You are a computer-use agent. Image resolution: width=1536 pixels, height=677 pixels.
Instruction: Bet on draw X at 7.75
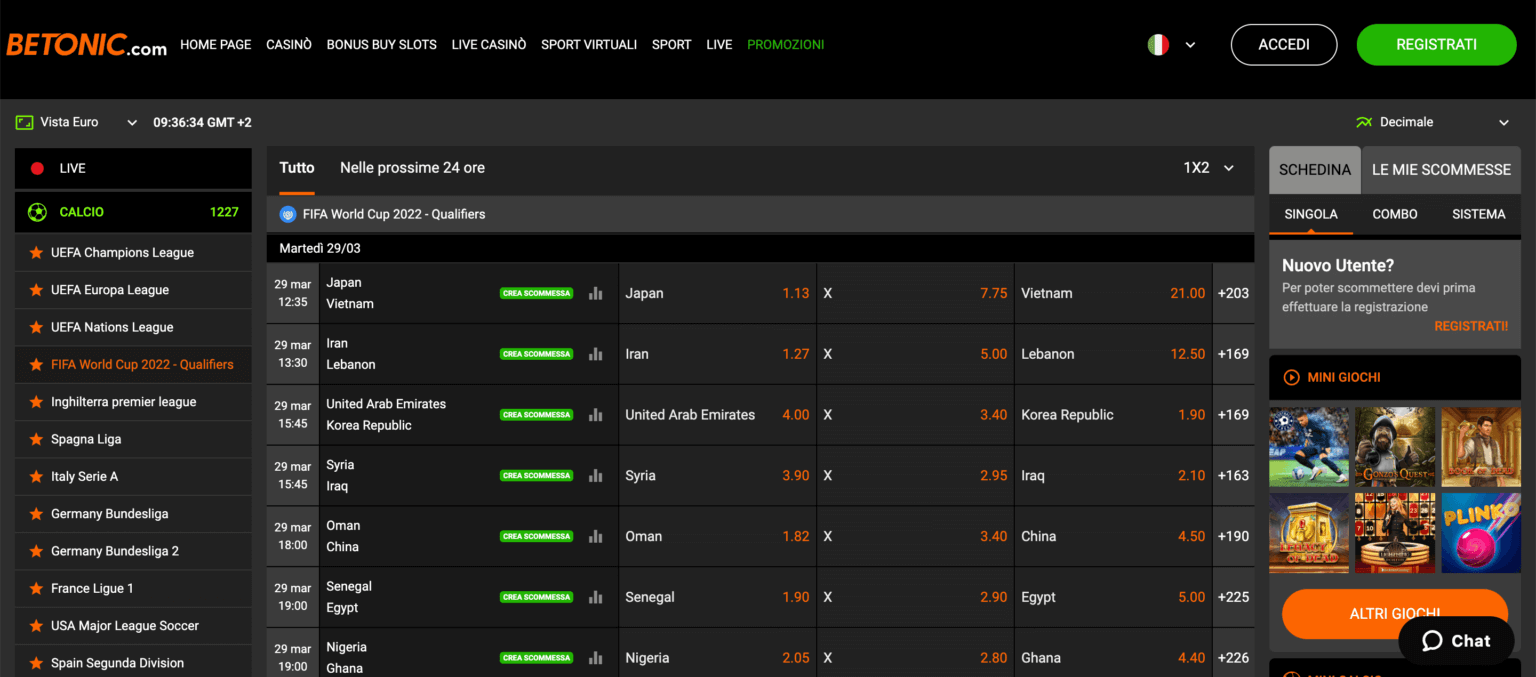coord(915,293)
